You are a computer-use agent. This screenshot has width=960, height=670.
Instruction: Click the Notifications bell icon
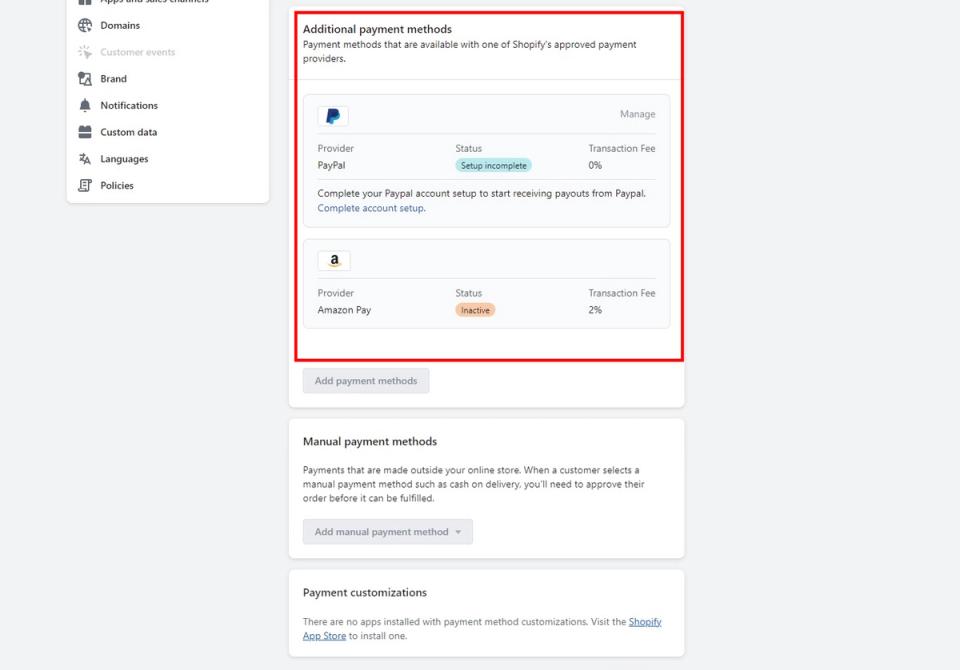[x=85, y=105]
